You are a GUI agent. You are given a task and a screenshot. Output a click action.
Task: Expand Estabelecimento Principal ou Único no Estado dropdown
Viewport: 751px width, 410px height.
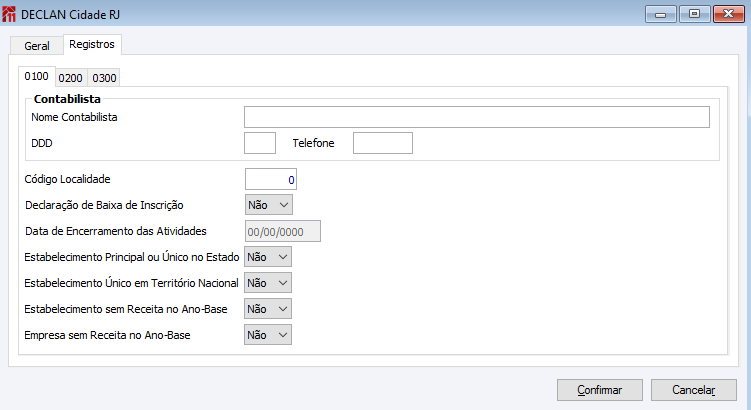[268, 257]
